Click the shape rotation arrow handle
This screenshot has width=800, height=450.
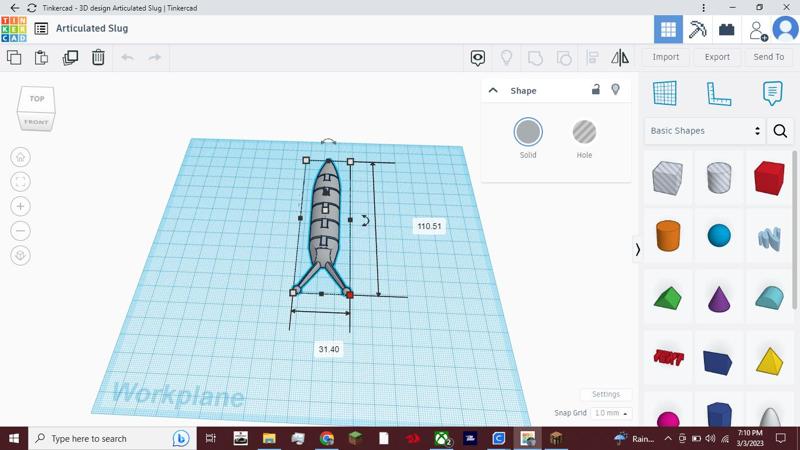coord(365,220)
